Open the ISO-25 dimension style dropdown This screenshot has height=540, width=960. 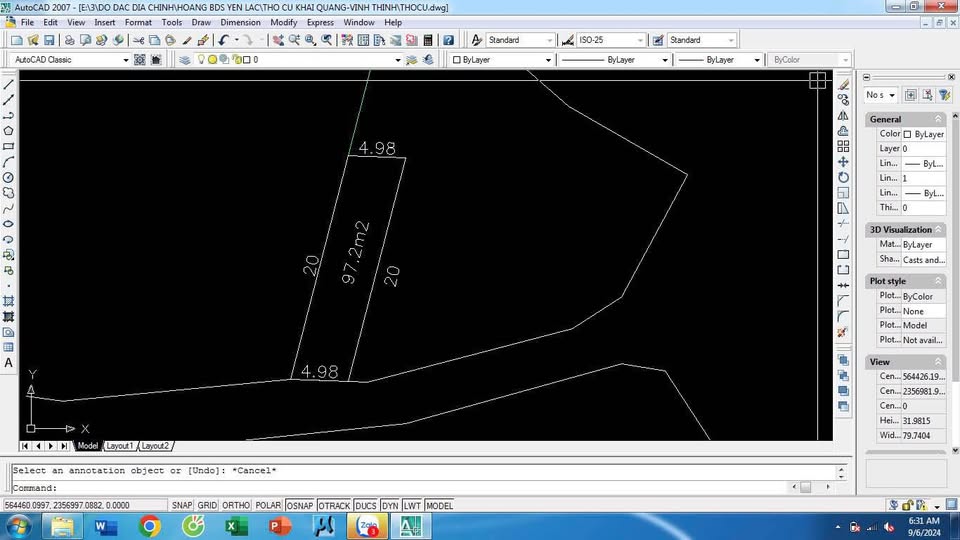640,40
